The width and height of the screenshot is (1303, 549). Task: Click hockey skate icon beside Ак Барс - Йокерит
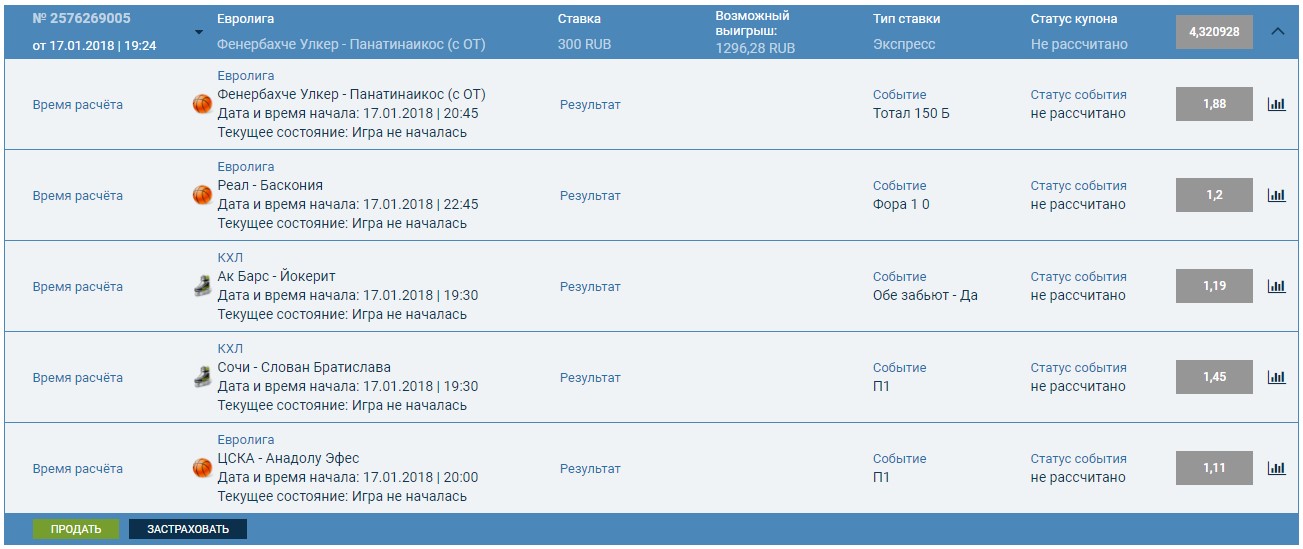coord(202,286)
